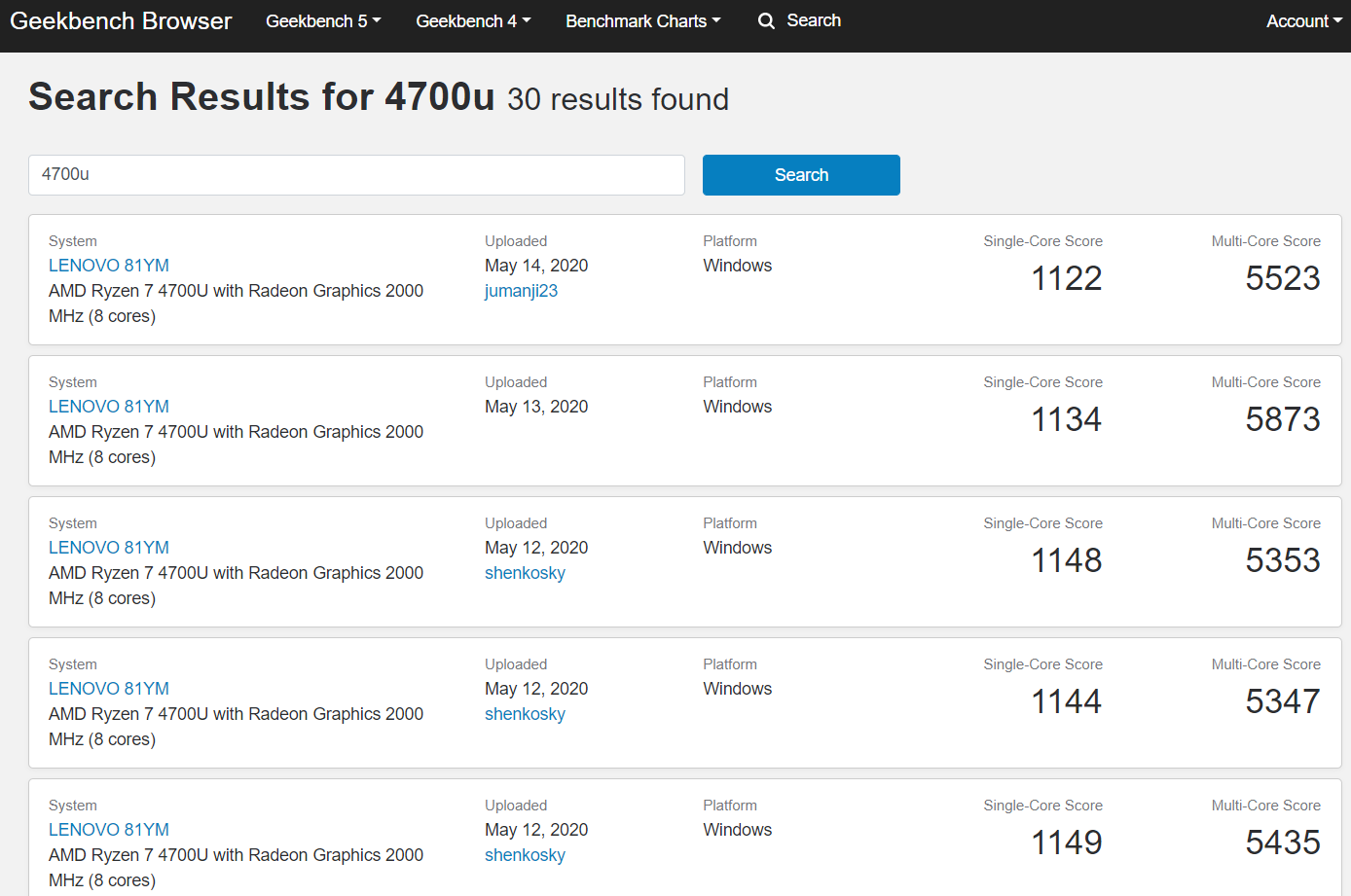
Task: Click the upload date May 14, 2020
Action: tap(536, 266)
